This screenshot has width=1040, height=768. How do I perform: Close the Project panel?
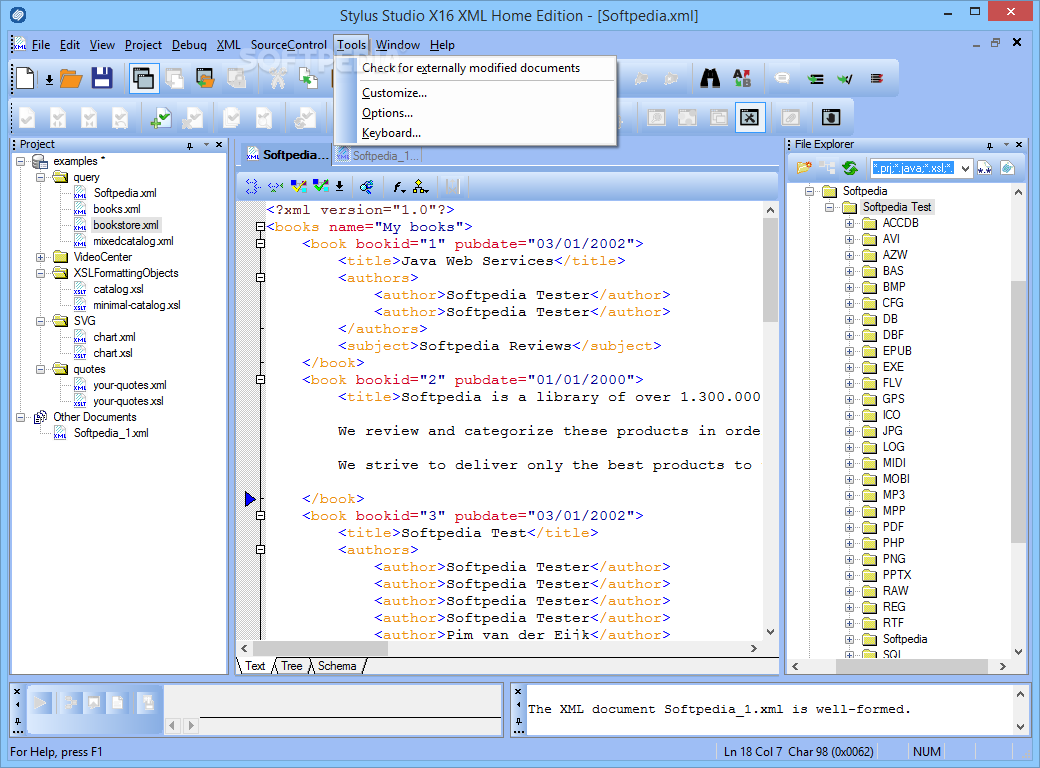(220, 144)
